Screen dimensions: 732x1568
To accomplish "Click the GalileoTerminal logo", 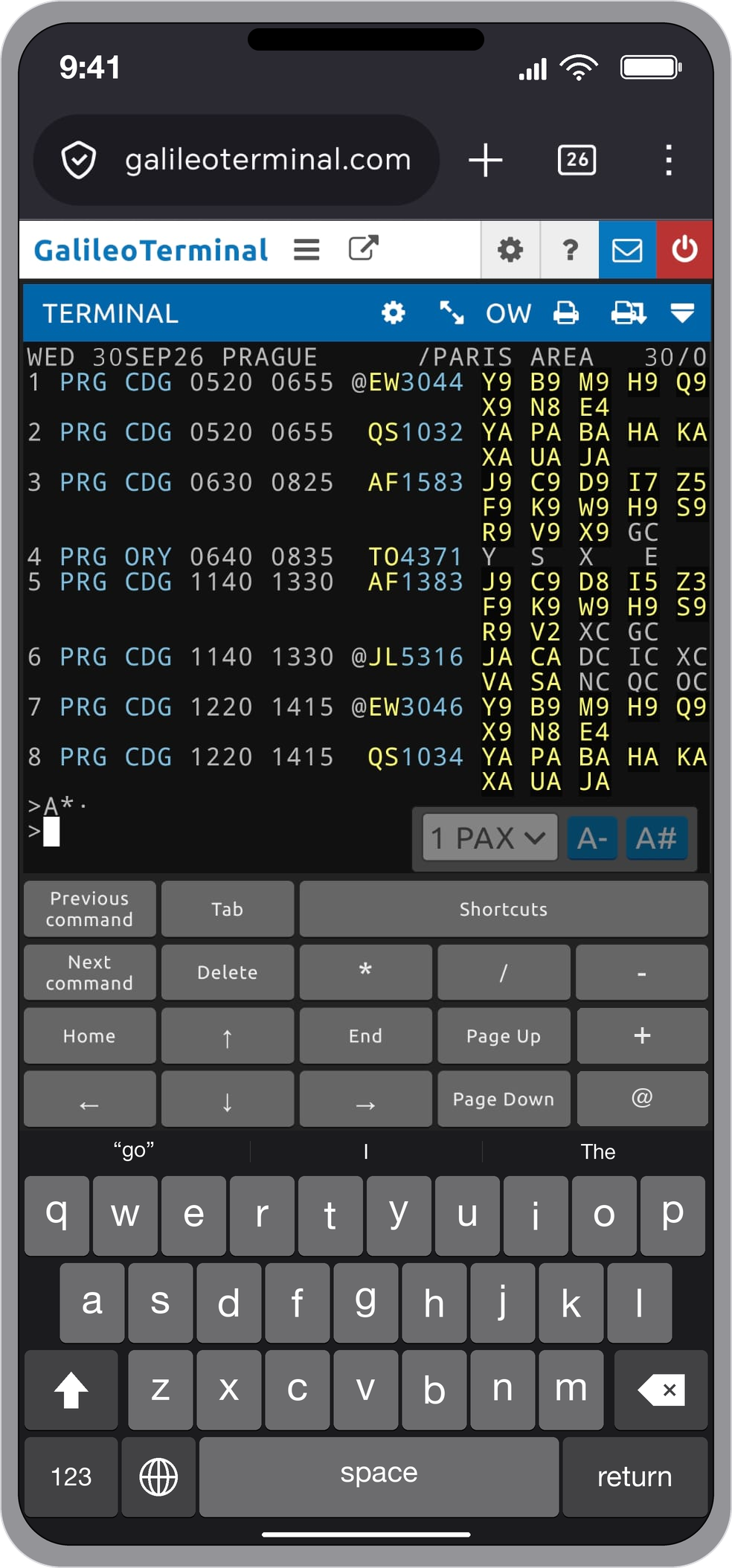I will pos(151,250).
